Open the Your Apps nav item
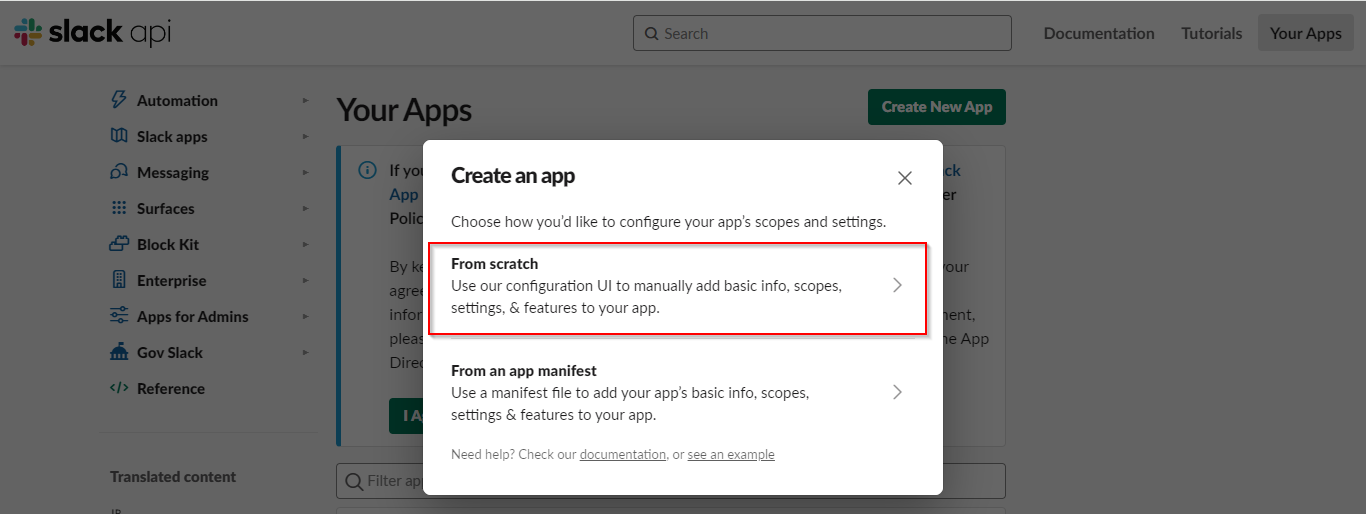 pyautogui.click(x=1306, y=33)
